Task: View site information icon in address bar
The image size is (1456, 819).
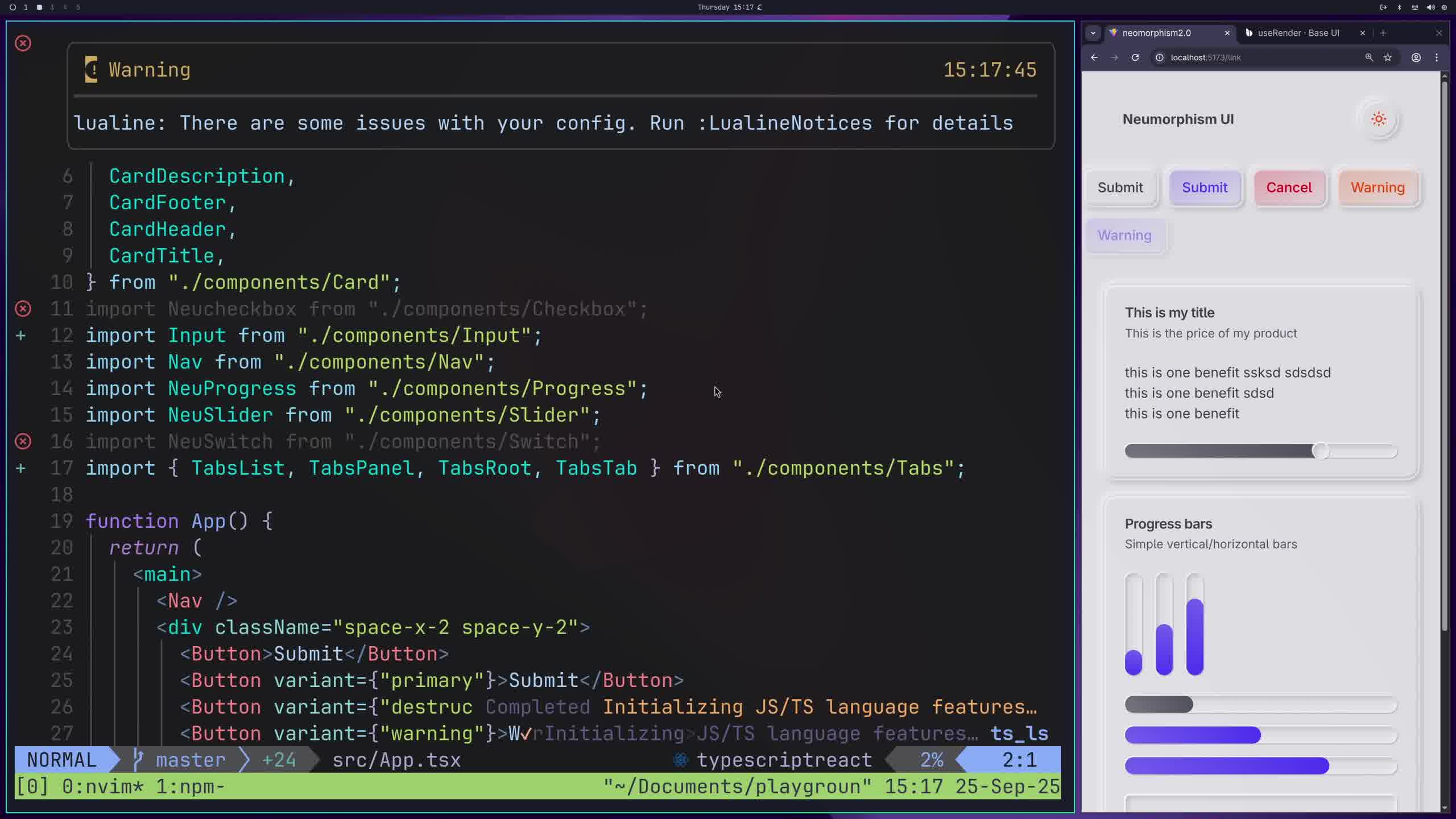Action: 1160,57
